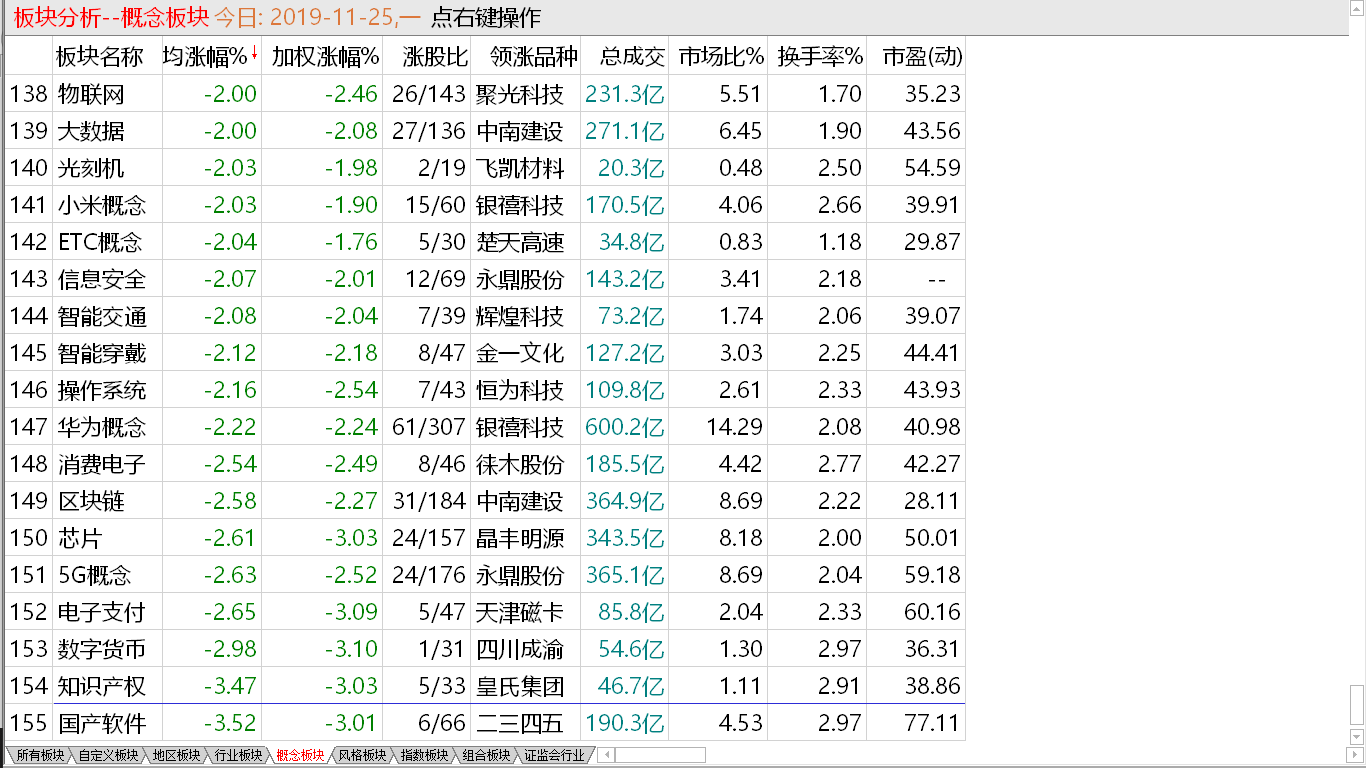
Task: Sort by the 均涨幅% column header
Action: (210, 57)
